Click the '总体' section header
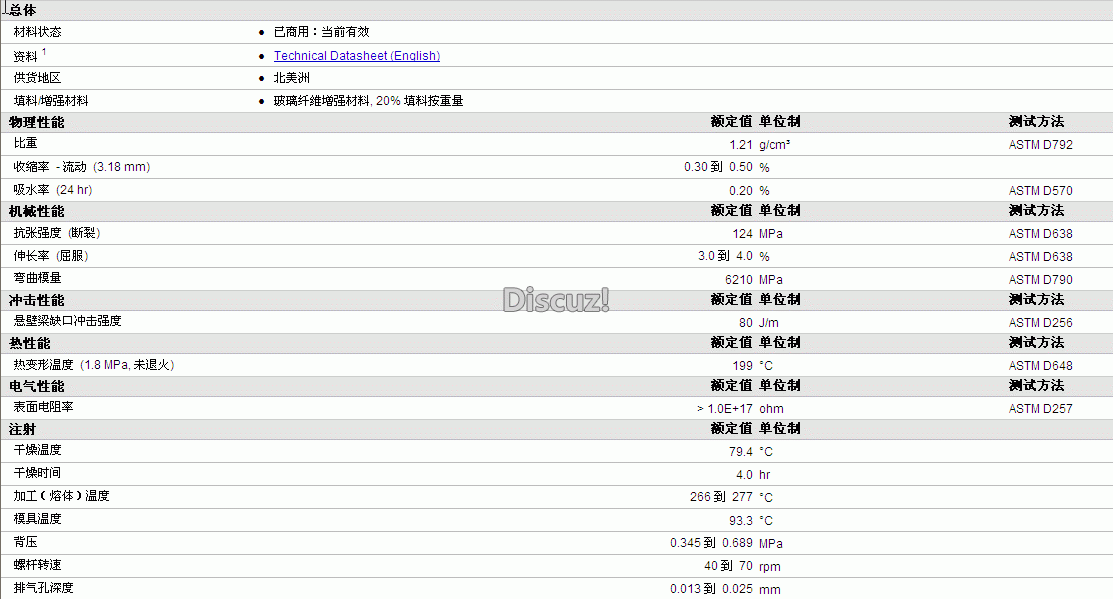Viewport: 1113px width, 599px height. pyautogui.click(x=23, y=10)
